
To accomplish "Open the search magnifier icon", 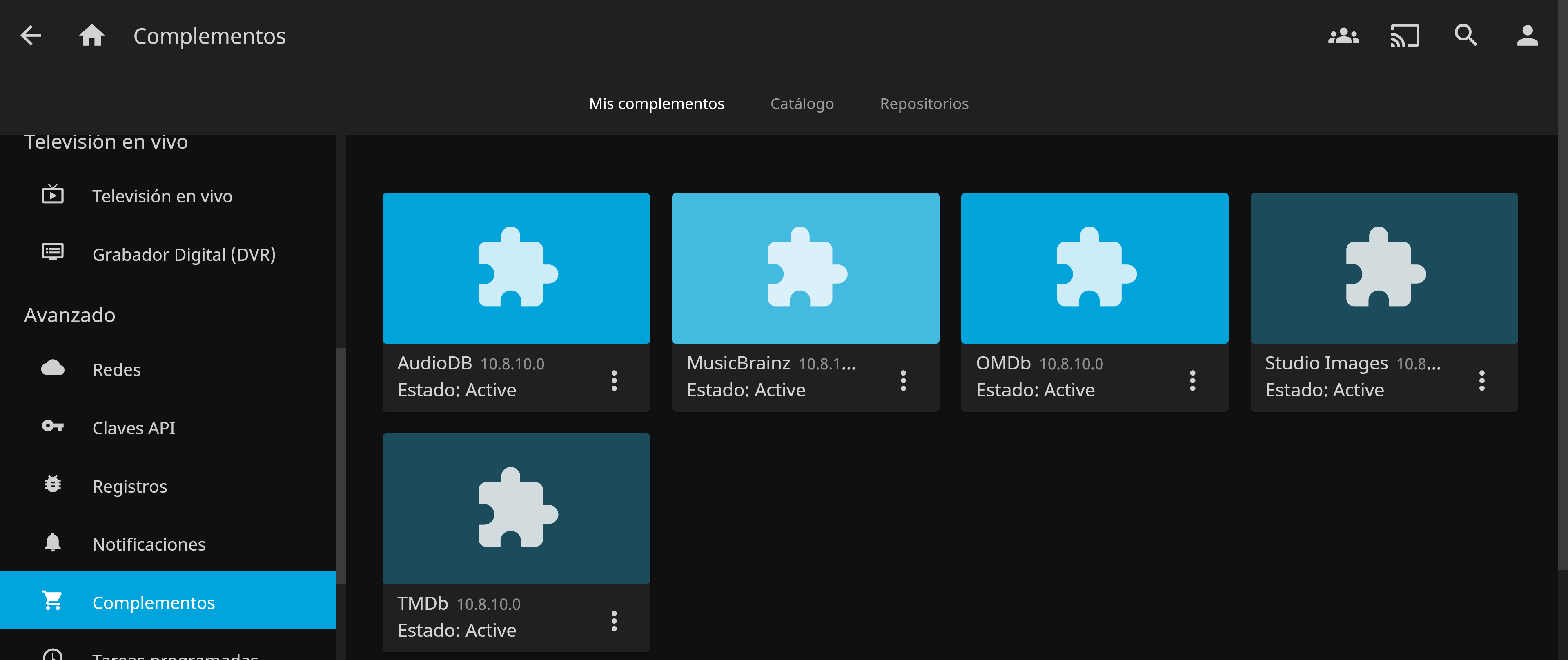I will [x=1466, y=35].
